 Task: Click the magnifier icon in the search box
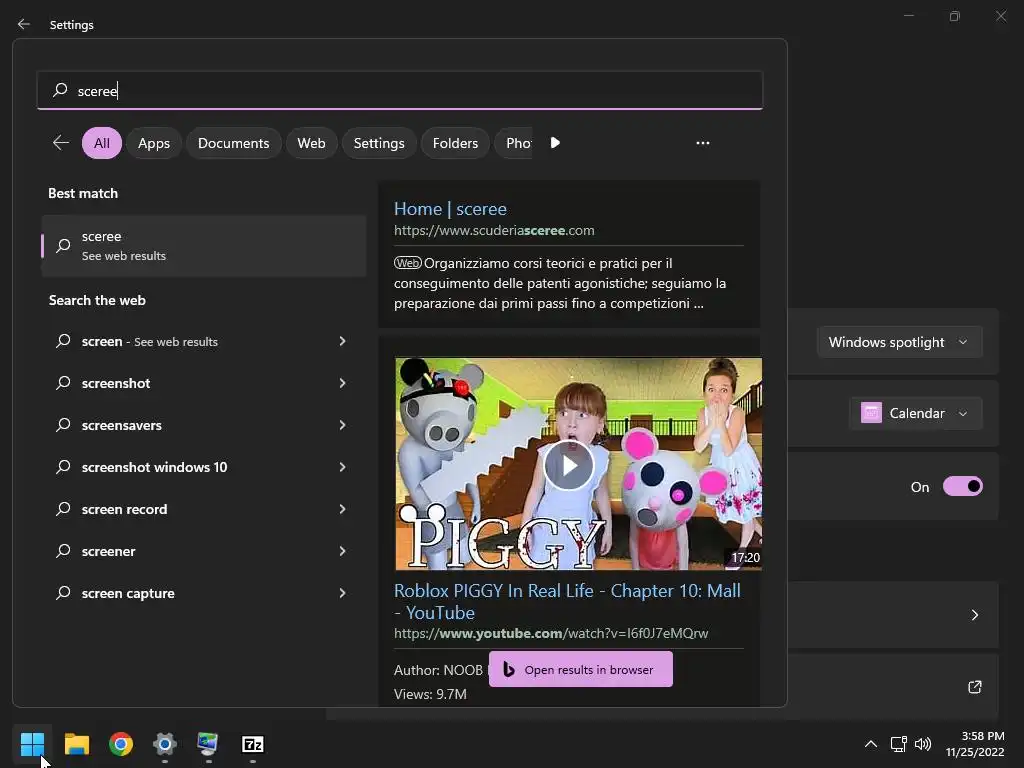60,89
